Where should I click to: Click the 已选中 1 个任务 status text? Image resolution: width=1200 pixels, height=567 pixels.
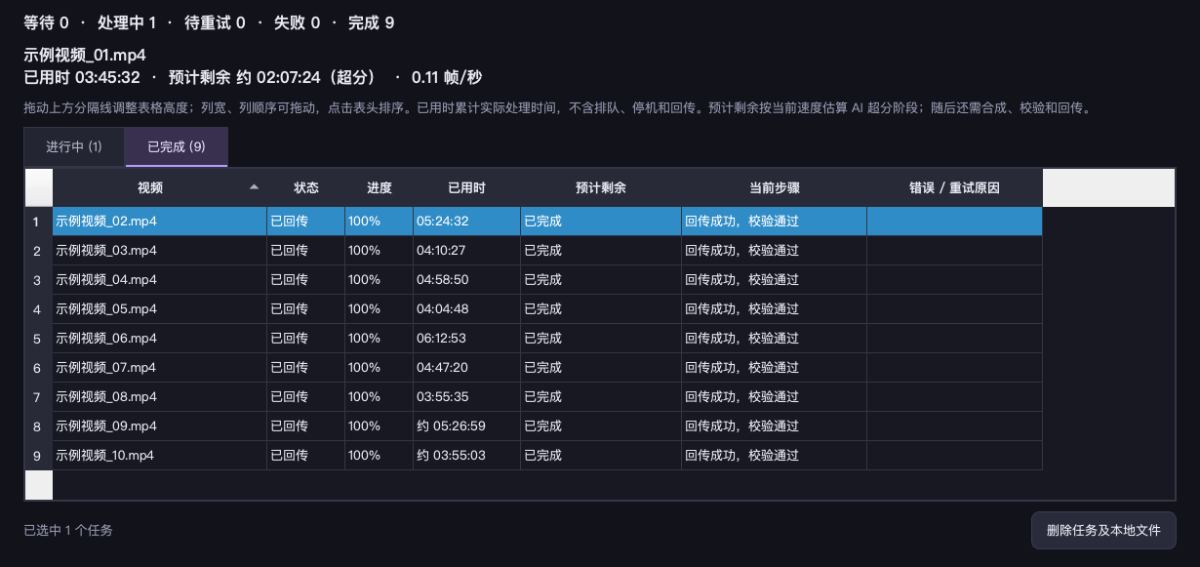[x=68, y=530]
